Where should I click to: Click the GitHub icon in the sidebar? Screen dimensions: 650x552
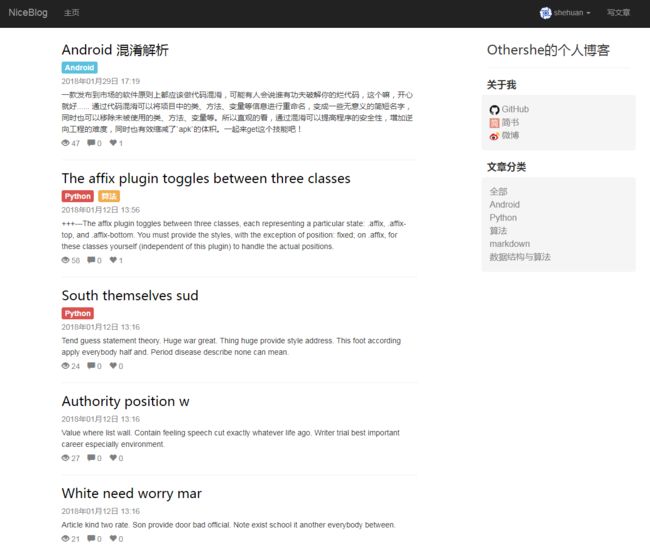(x=494, y=109)
